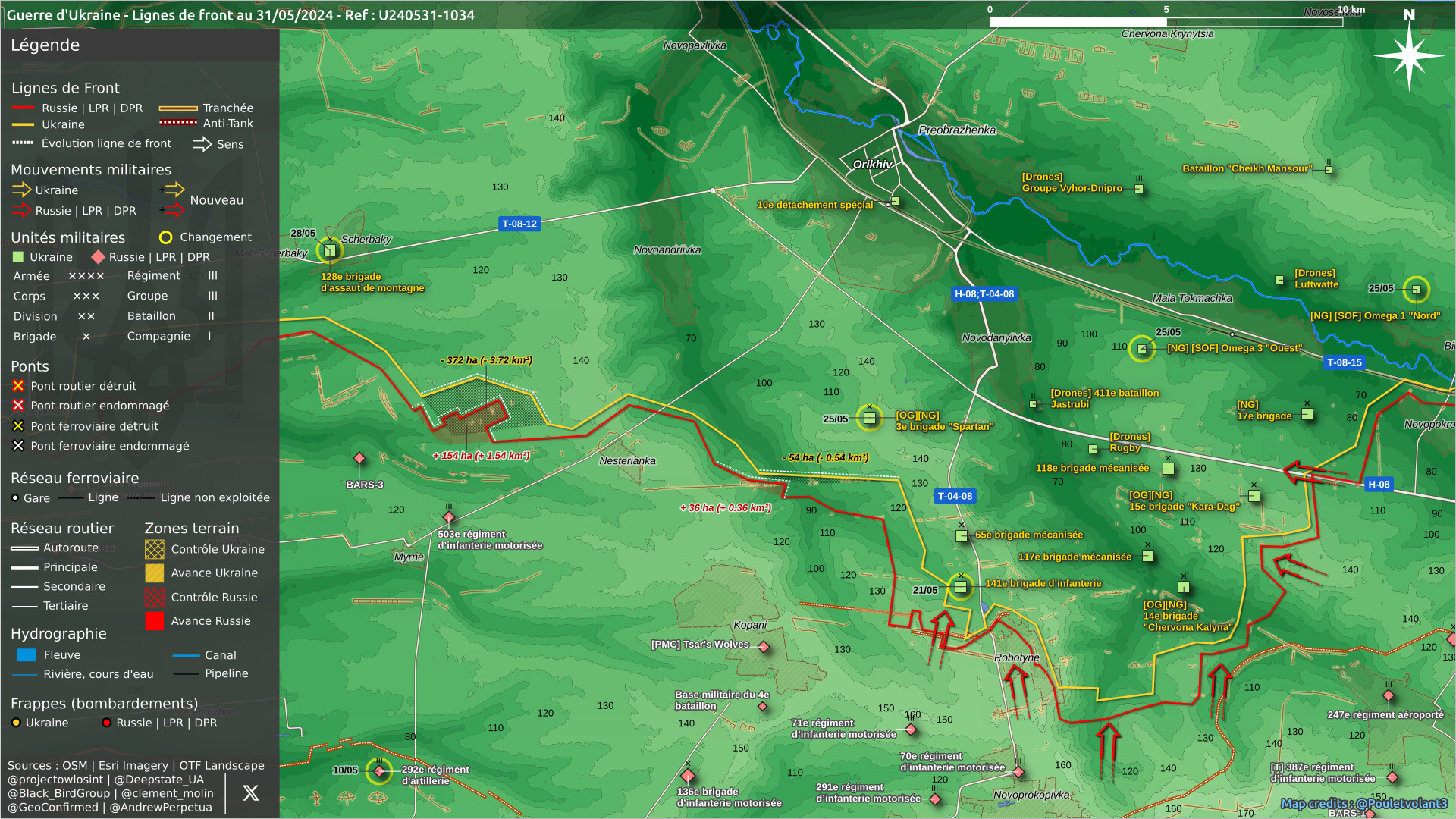This screenshot has height=819, width=1456.
Task: Click the H-08;T-04-08 road sign
Action: tap(984, 294)
